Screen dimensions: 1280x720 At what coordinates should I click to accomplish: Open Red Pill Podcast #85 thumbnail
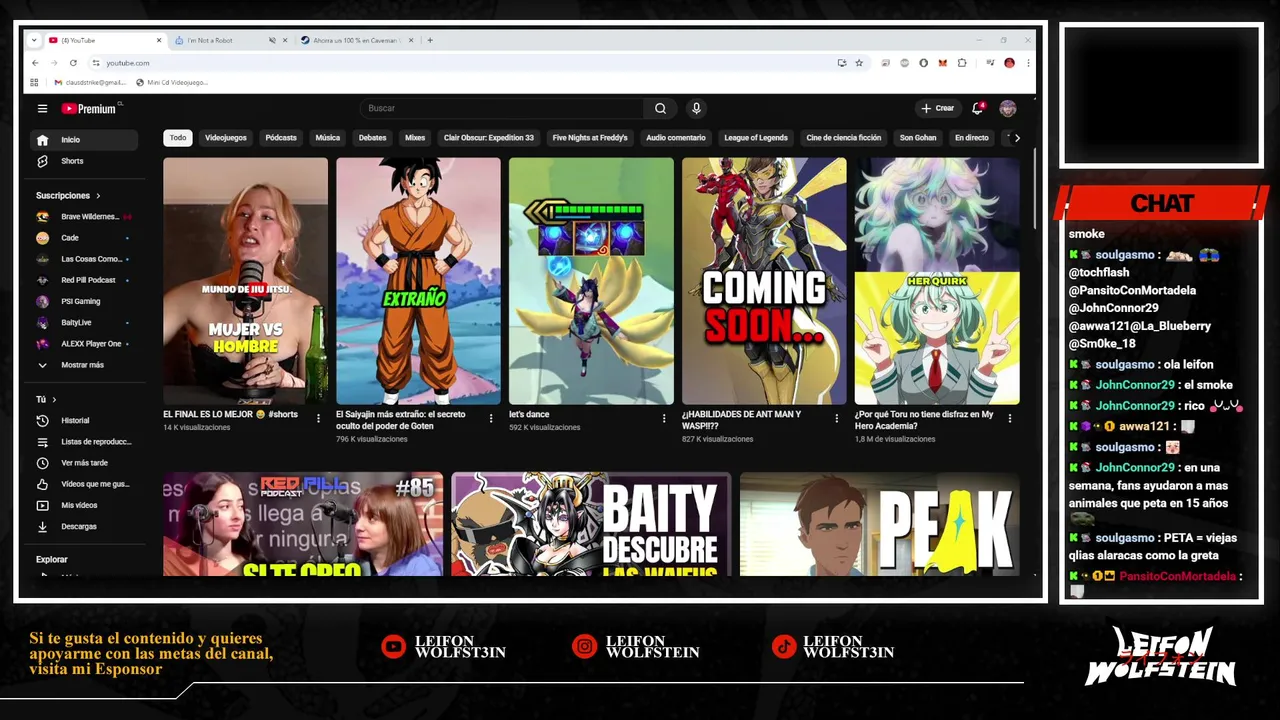click(303, 524)
